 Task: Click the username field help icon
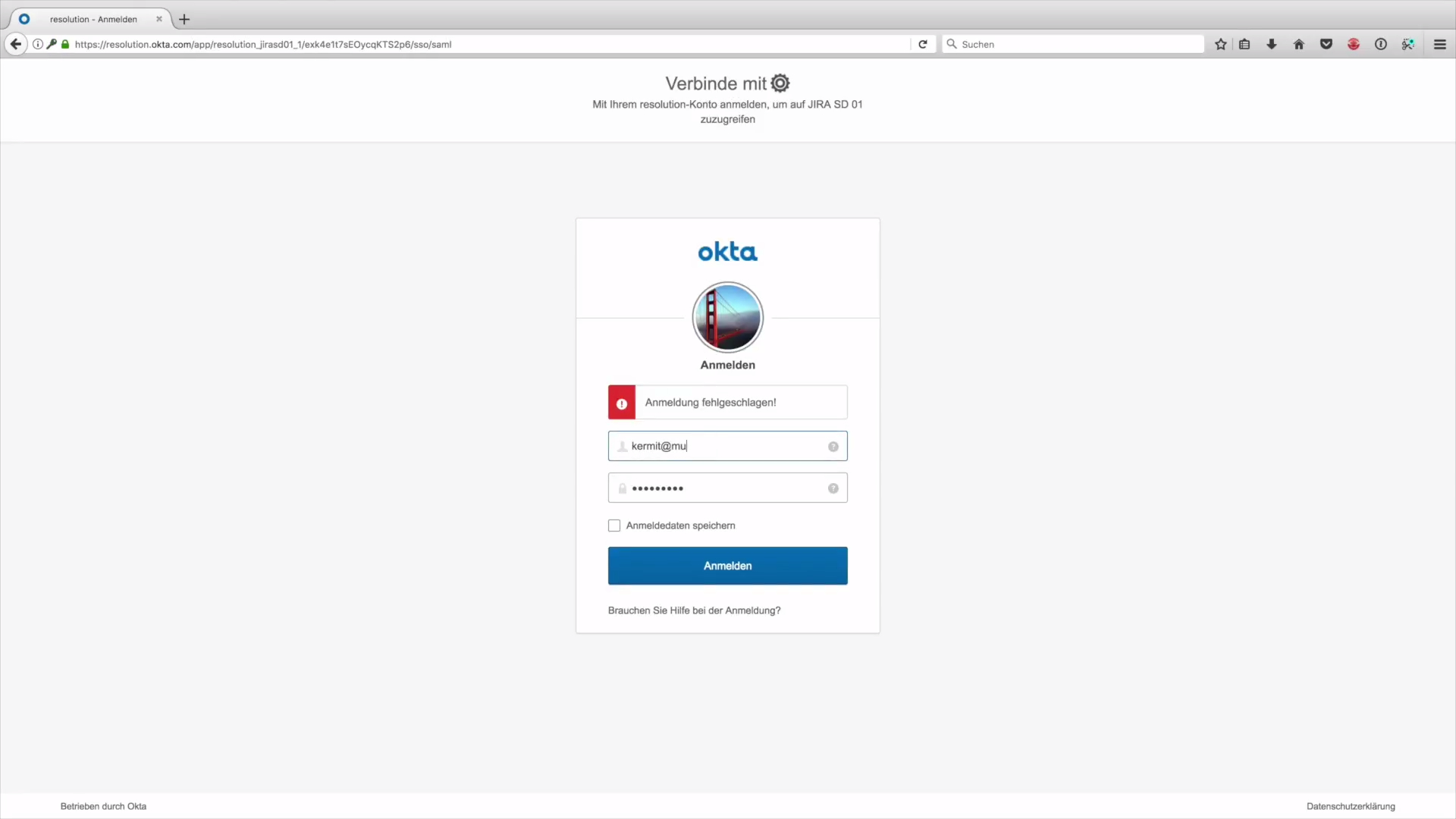coord(833,447)
